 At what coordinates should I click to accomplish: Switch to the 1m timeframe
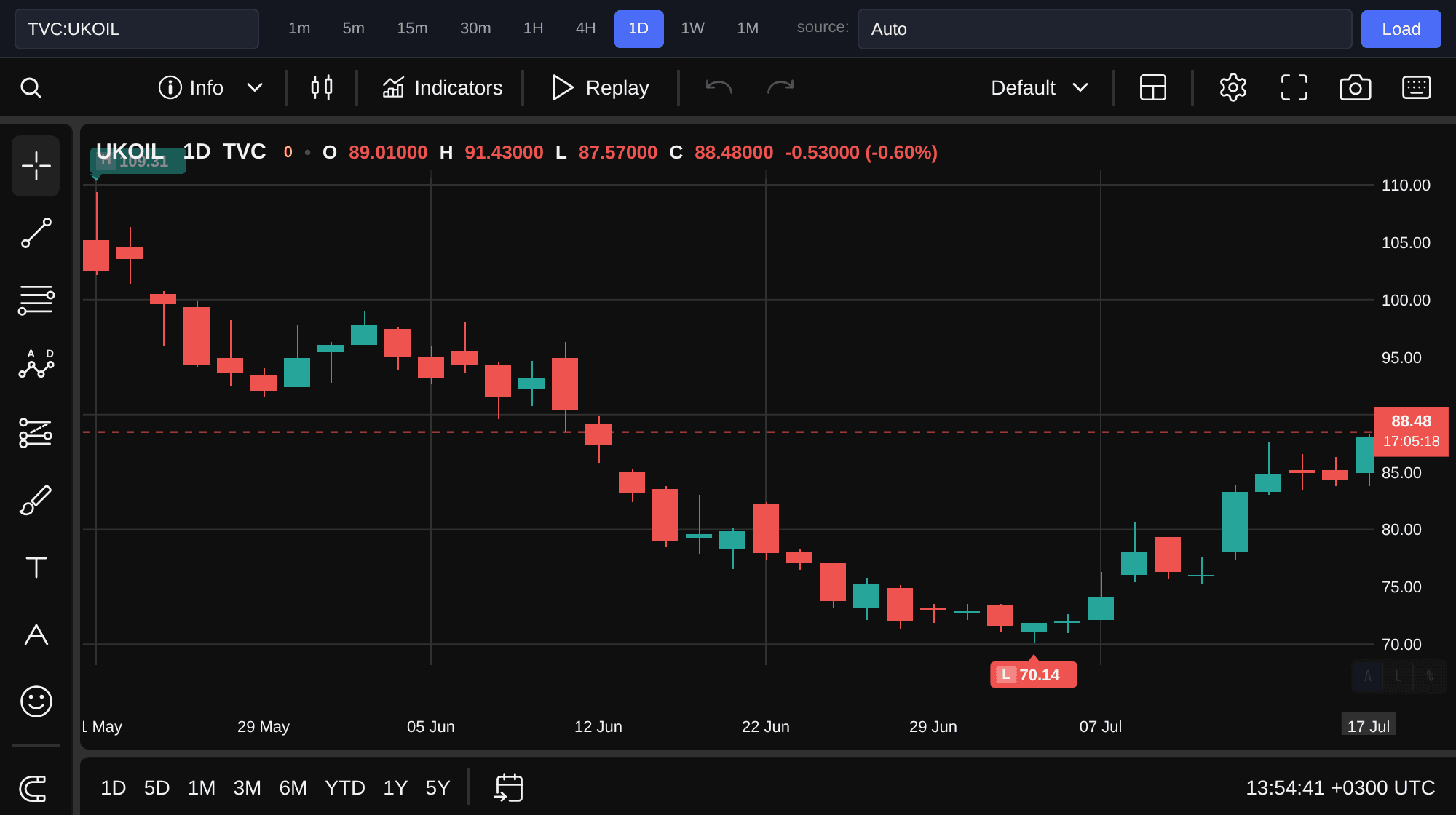tap(299, 28)
